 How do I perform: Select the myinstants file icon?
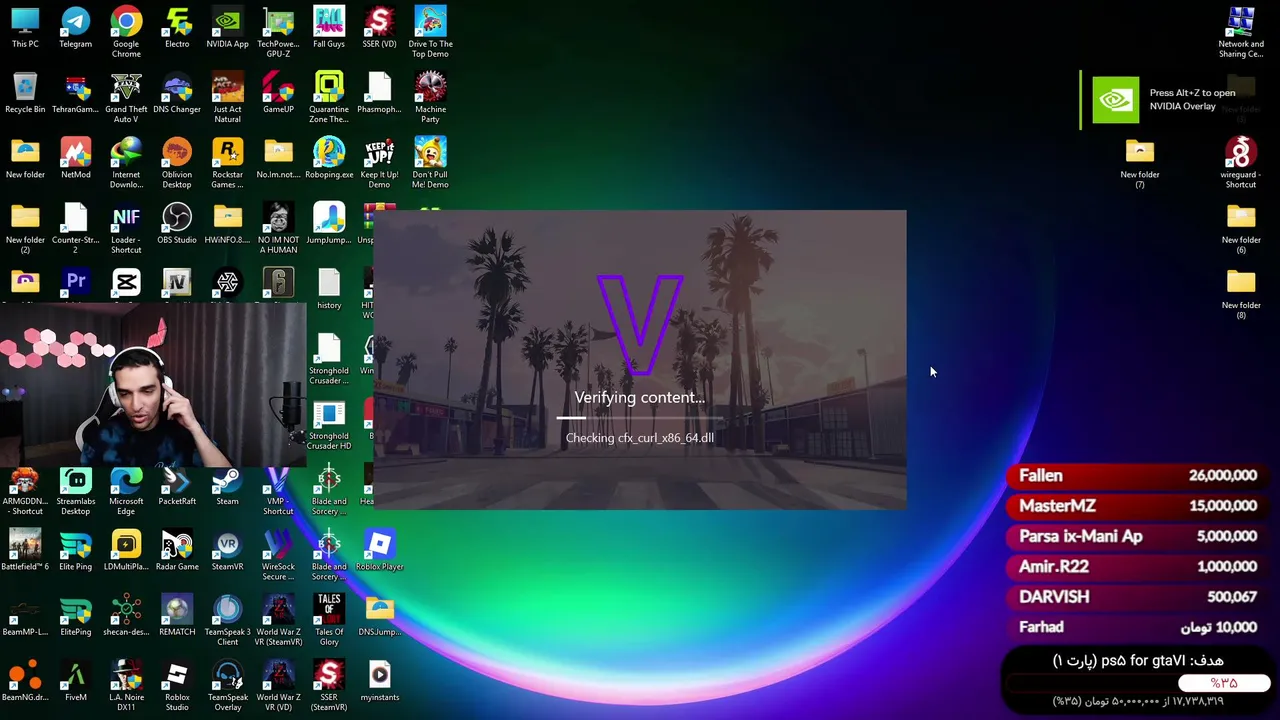tap(379, 680)
